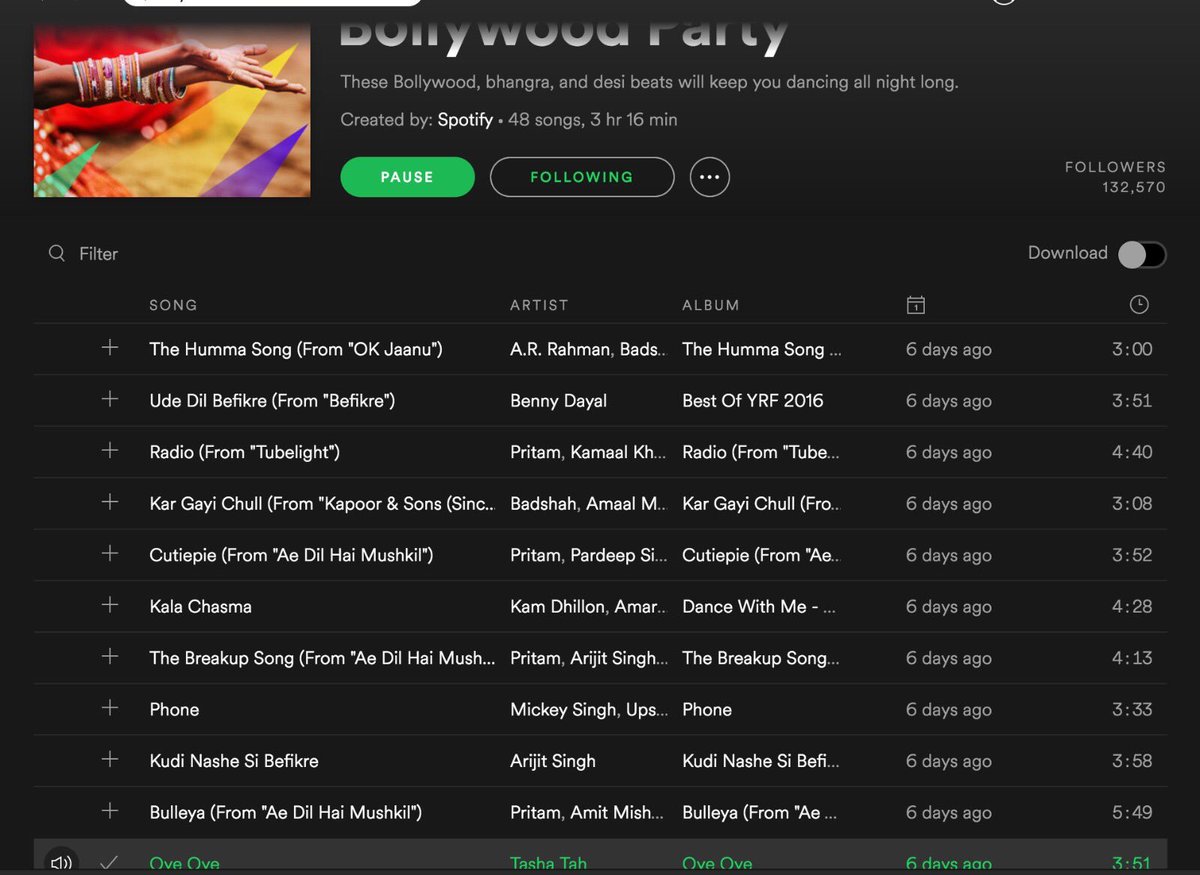Open artist Pritam, Kamaal Kh...
This screenshot has height=875, width=1200.
tap(588, 452)
